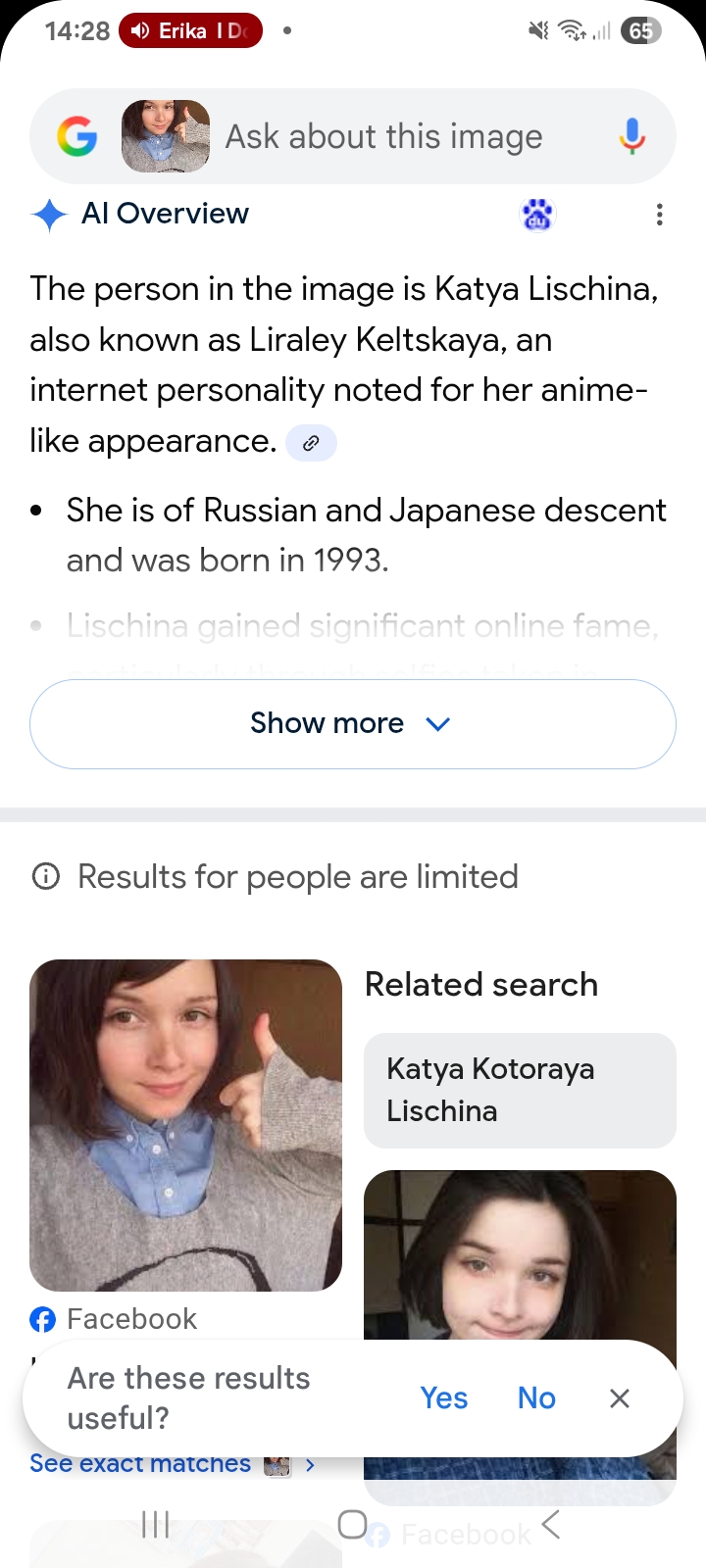Image resolution: width=706 pixels, height=1568 pixels.
Task: Answer No to results useful prompt
Action: click(536, 1398)
